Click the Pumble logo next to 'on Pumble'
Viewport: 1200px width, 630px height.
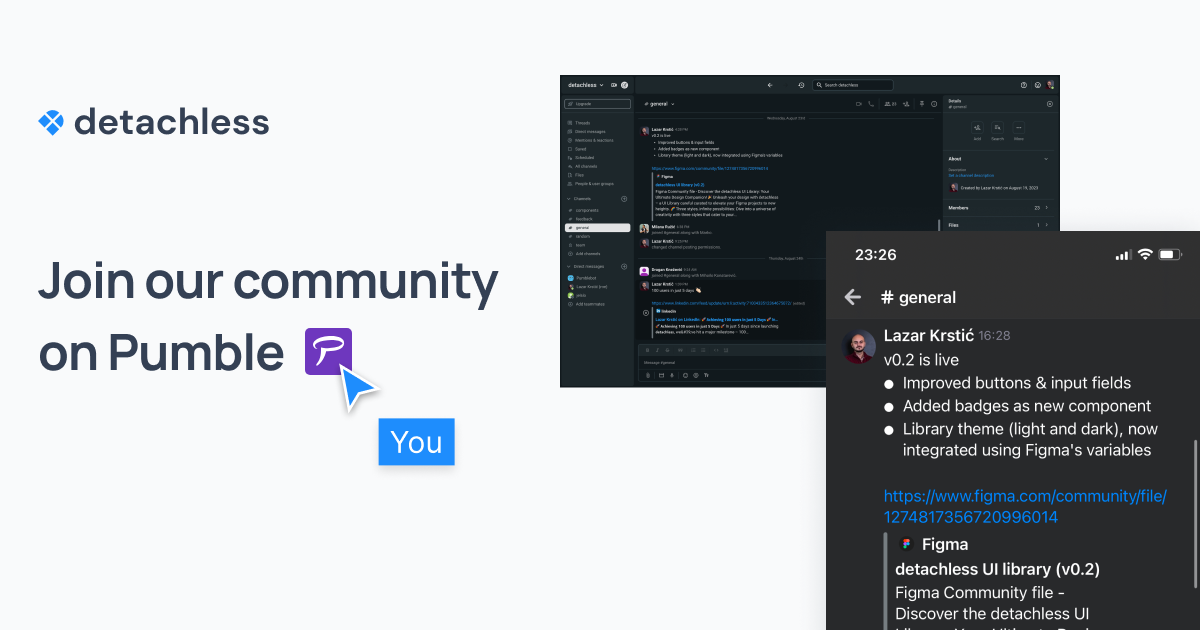pos(330,352)
